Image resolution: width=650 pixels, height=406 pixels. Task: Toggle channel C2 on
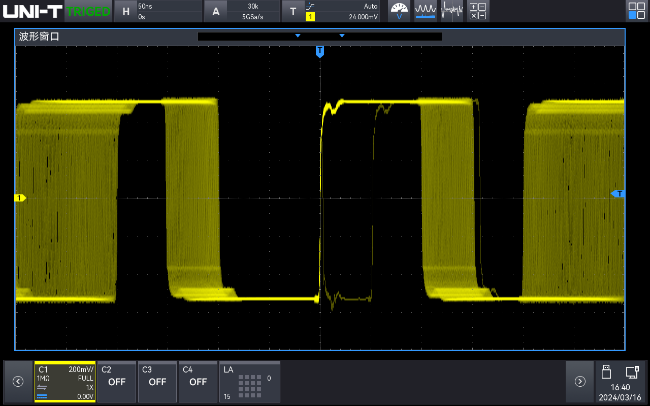pyautogui.click(x=116, y=380)
